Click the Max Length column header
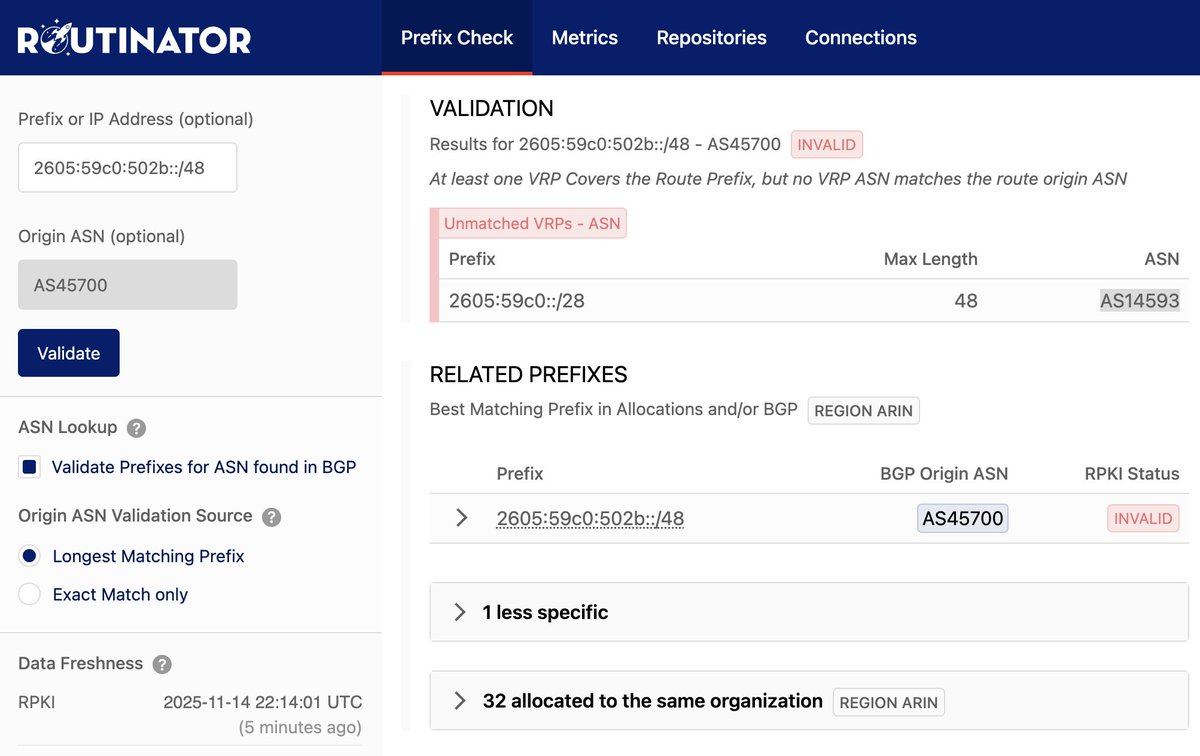This screenshot has height=756, width=1200. coord(931,259)
